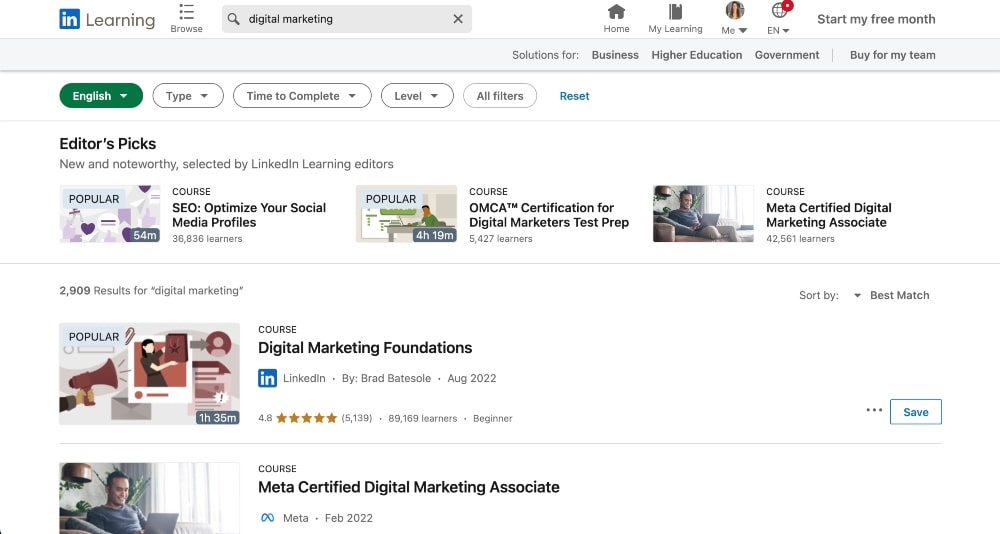Open OMCA Certification Test Prep title
The width and height of the screenshot is (1000, 534).
click(x=548, y=215)
